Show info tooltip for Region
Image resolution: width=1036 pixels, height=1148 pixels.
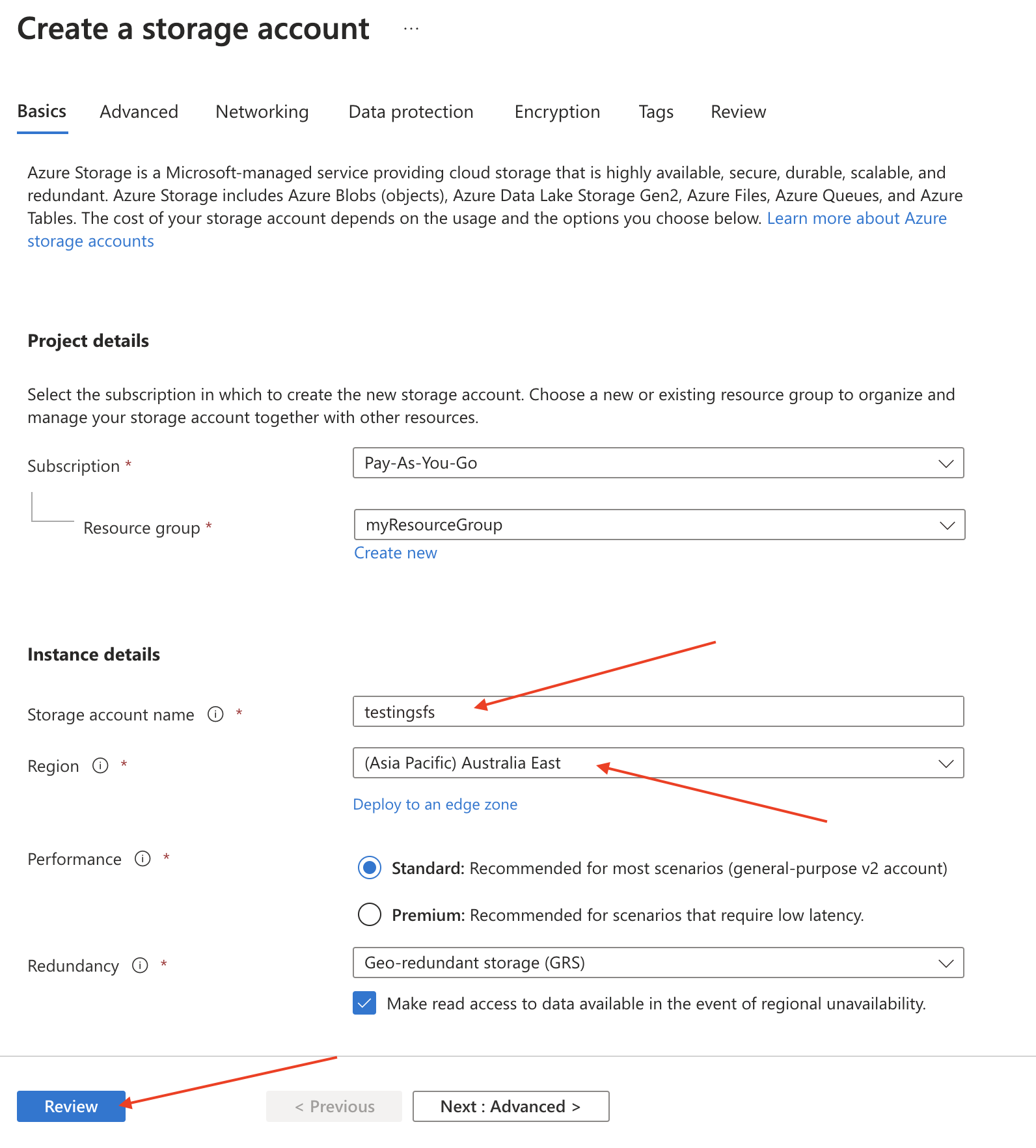[100, 765]
